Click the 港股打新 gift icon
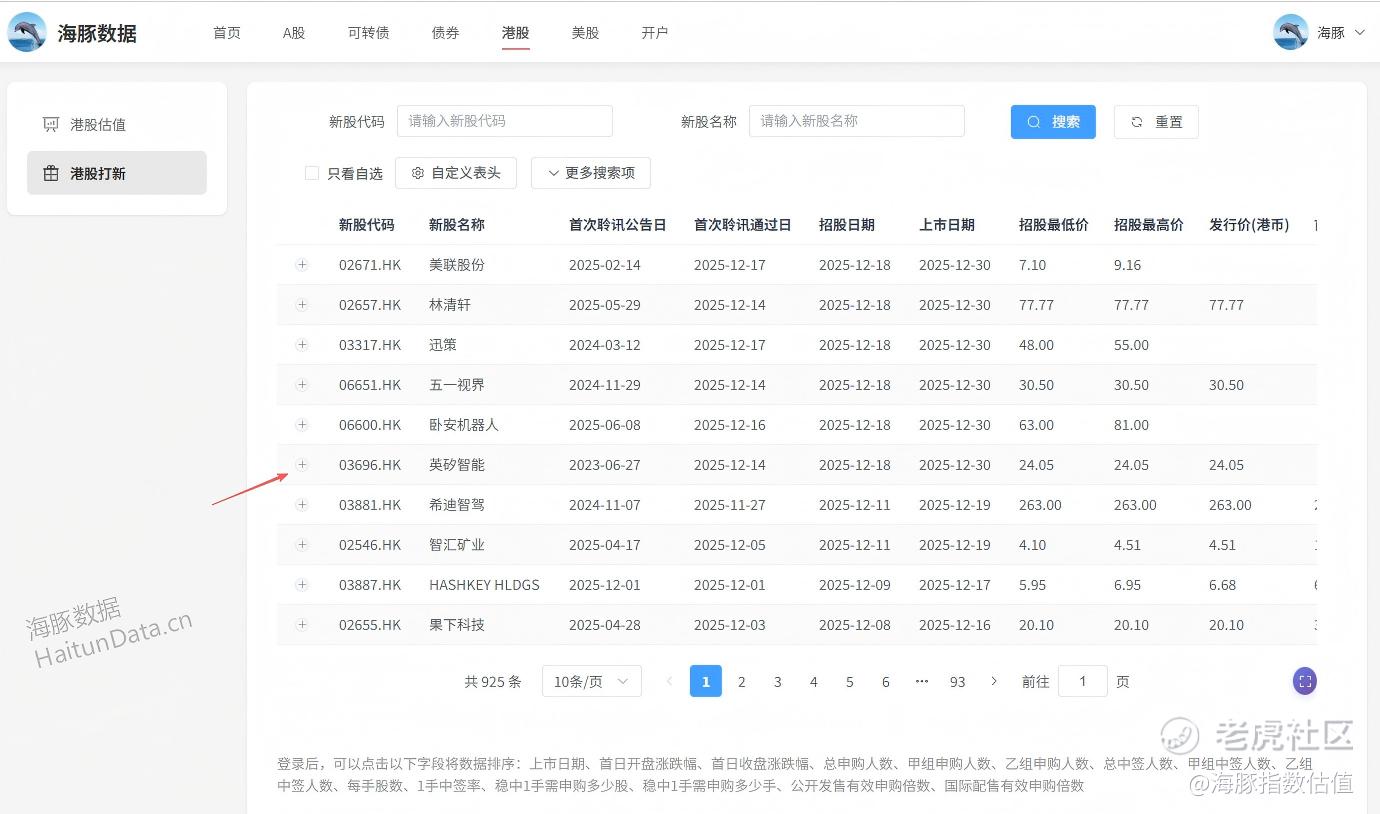Screen dimensions: 1380x814 click(x=51, y=174)
